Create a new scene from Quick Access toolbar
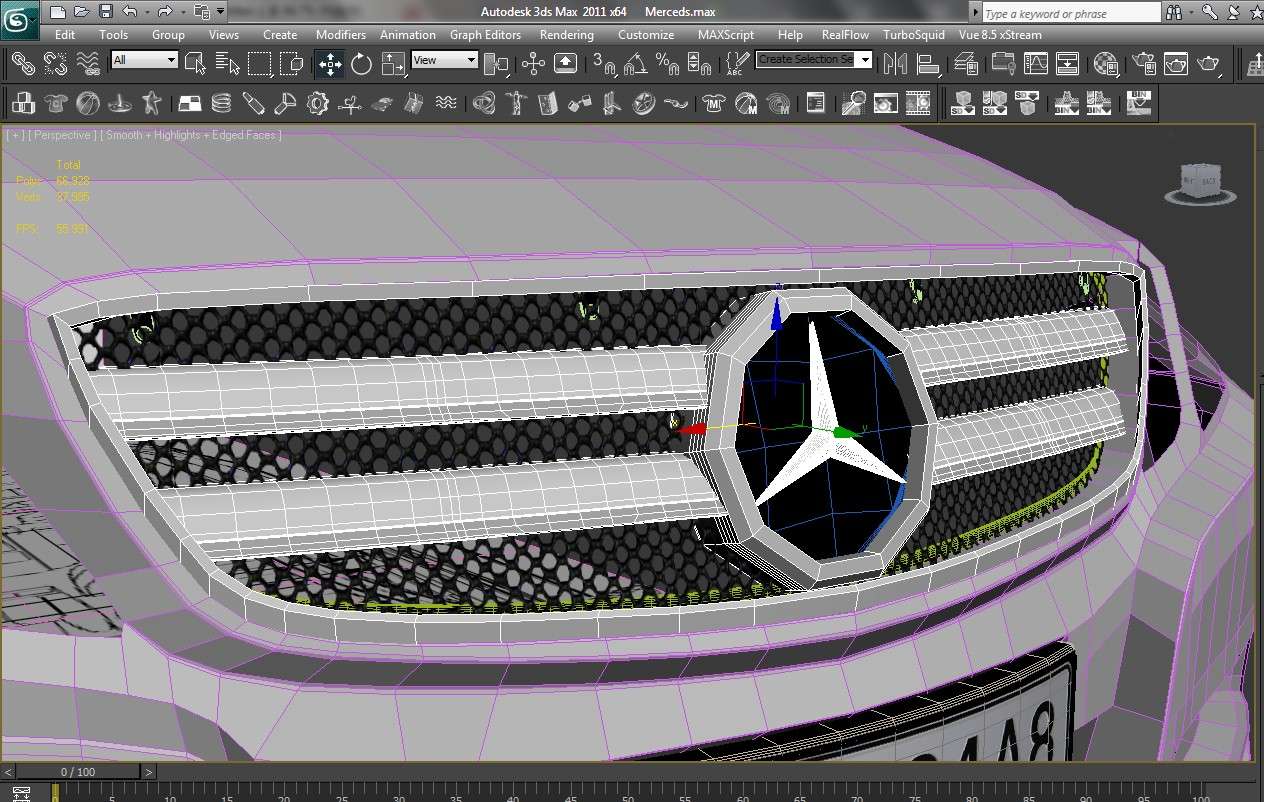Viewport: 1264px width, 802px height. pyautogui.click(x=57, y=12)
